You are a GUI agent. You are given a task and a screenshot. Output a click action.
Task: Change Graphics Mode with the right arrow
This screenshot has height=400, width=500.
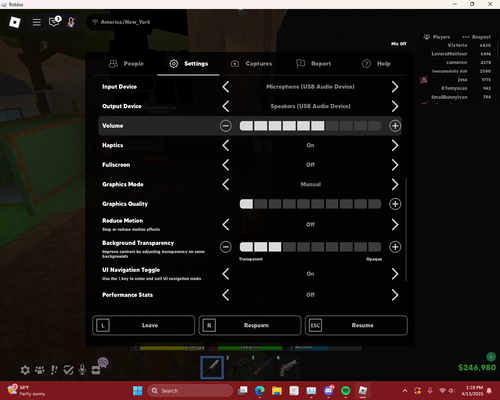395,184
